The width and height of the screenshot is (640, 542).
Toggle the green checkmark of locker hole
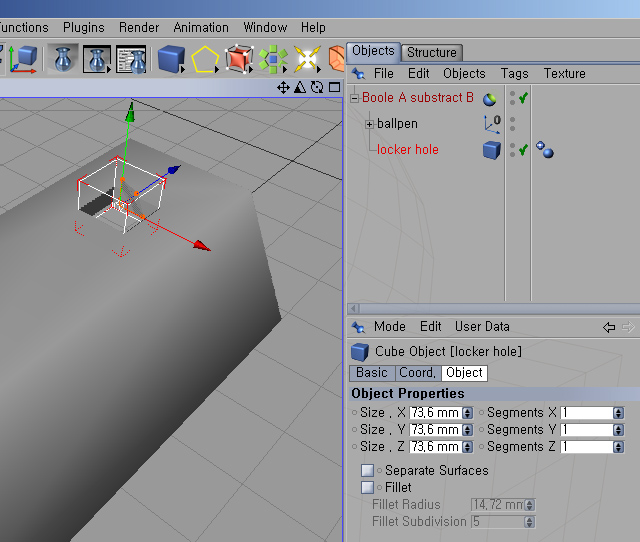point(523,150)
